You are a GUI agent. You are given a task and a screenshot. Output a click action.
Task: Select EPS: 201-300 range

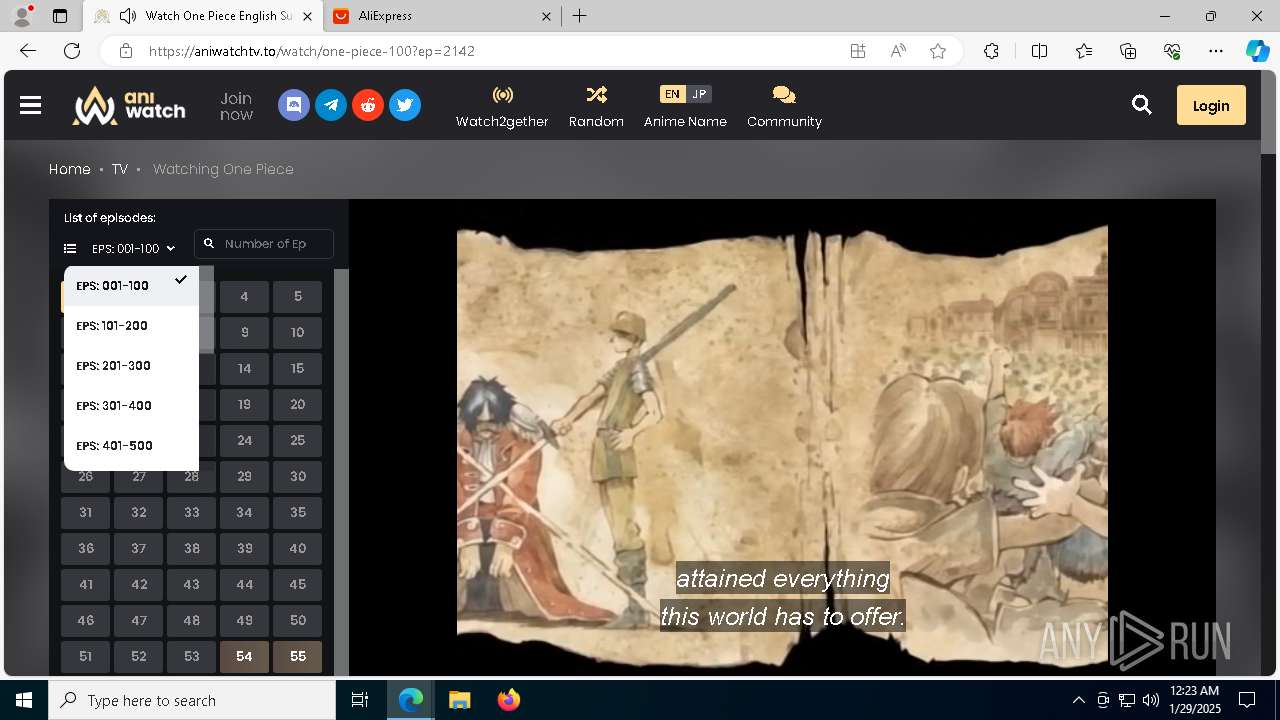131,366
